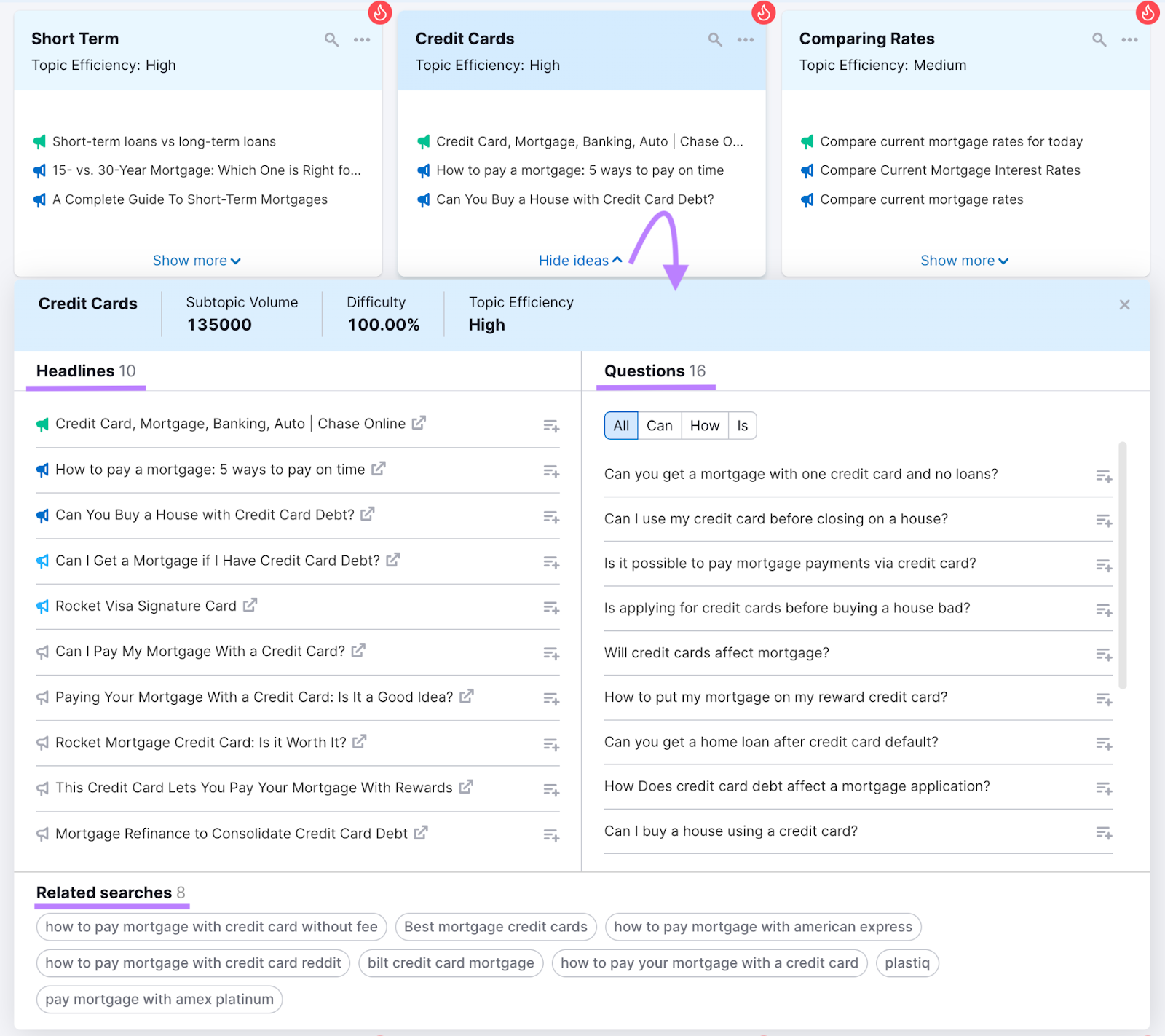
Task: Click the related search bilt credit card mortgage
Action: pyautogui.click(x=450, y=962)
